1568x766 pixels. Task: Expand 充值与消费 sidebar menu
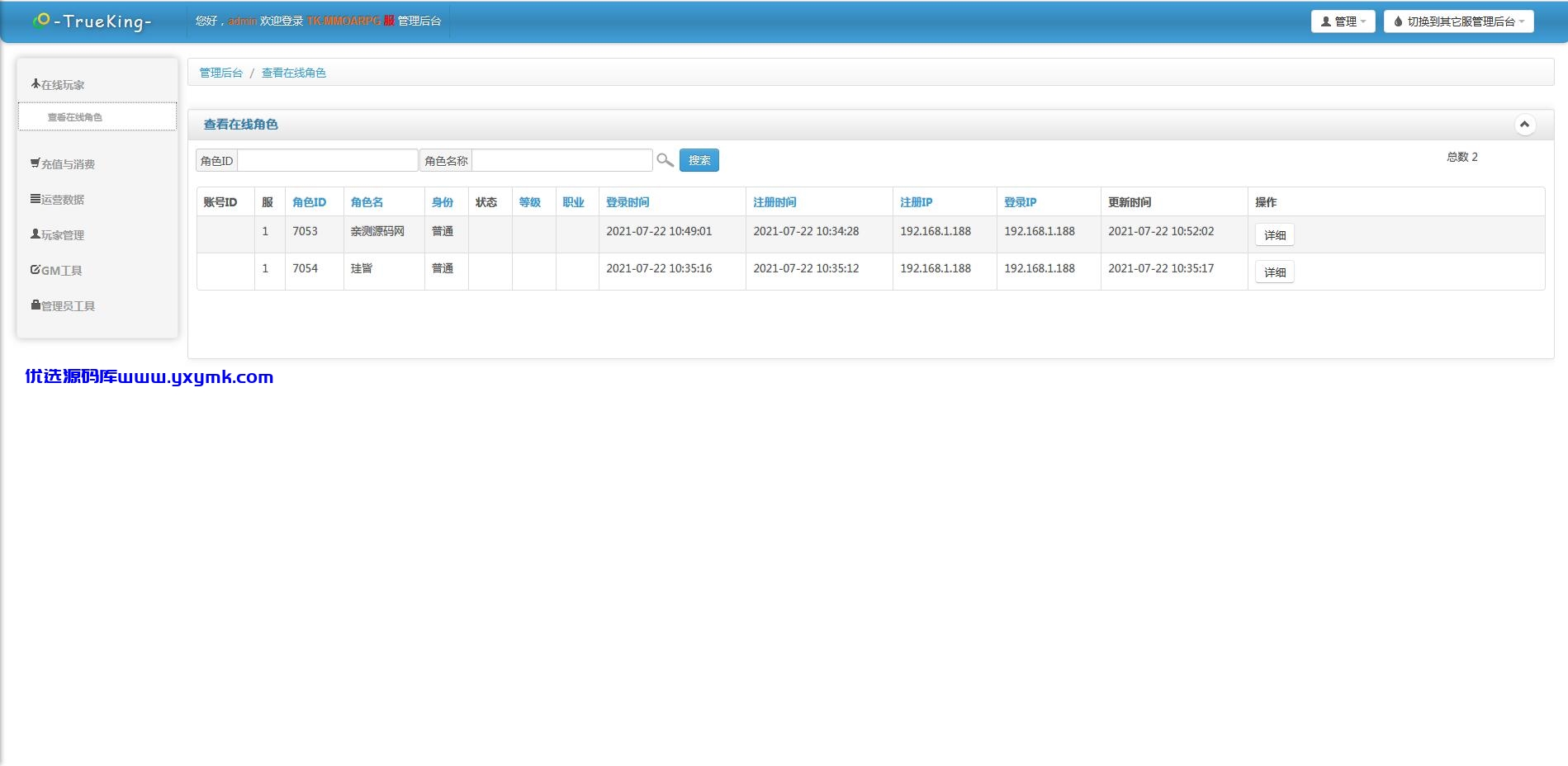tap(63, 164)
